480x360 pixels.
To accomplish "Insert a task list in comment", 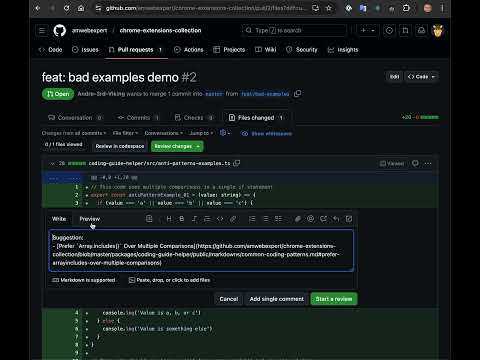I will tap(278, 219).
